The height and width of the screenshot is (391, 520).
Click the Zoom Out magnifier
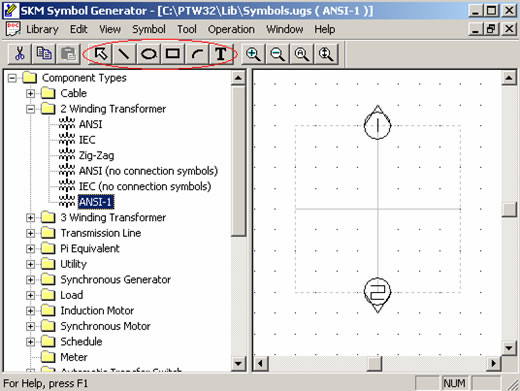[277, 54]
